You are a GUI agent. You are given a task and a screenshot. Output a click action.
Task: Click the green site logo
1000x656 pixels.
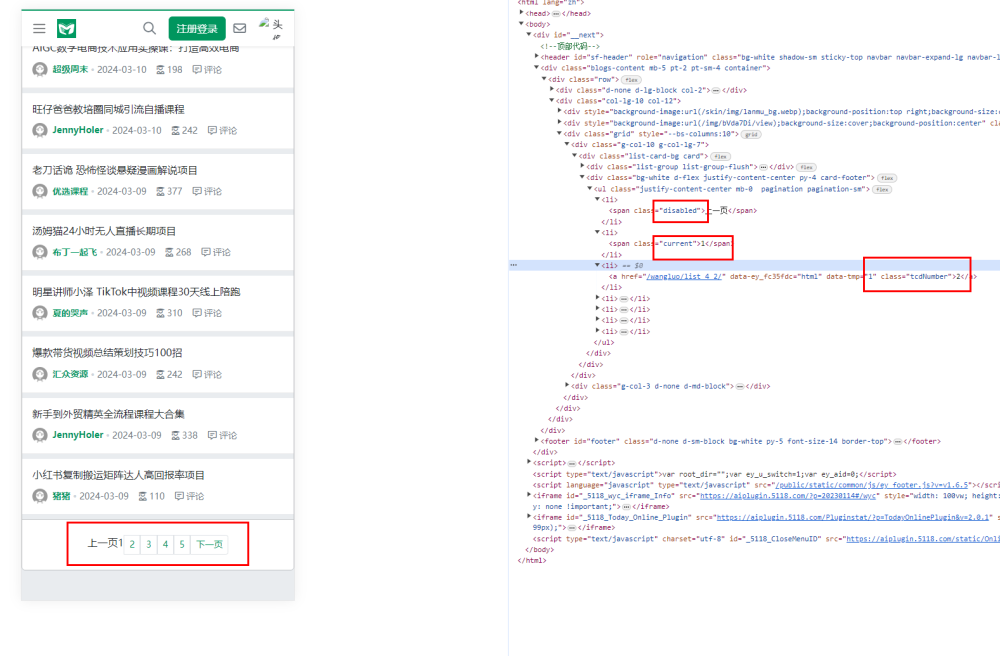(66, 29)
